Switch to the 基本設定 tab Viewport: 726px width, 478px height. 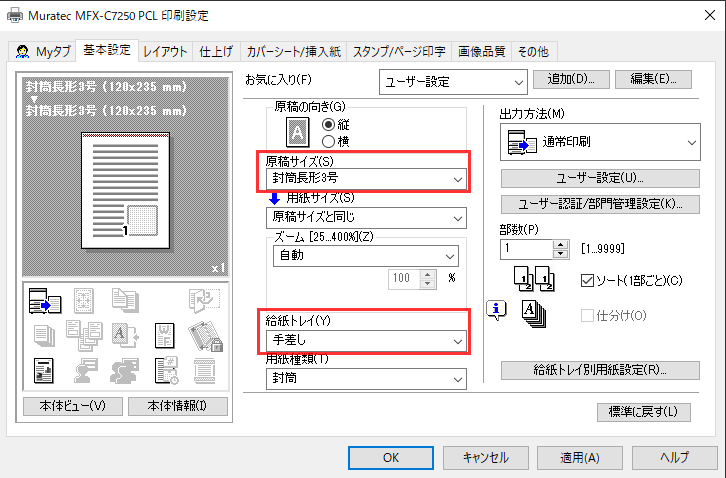(106, 50)
